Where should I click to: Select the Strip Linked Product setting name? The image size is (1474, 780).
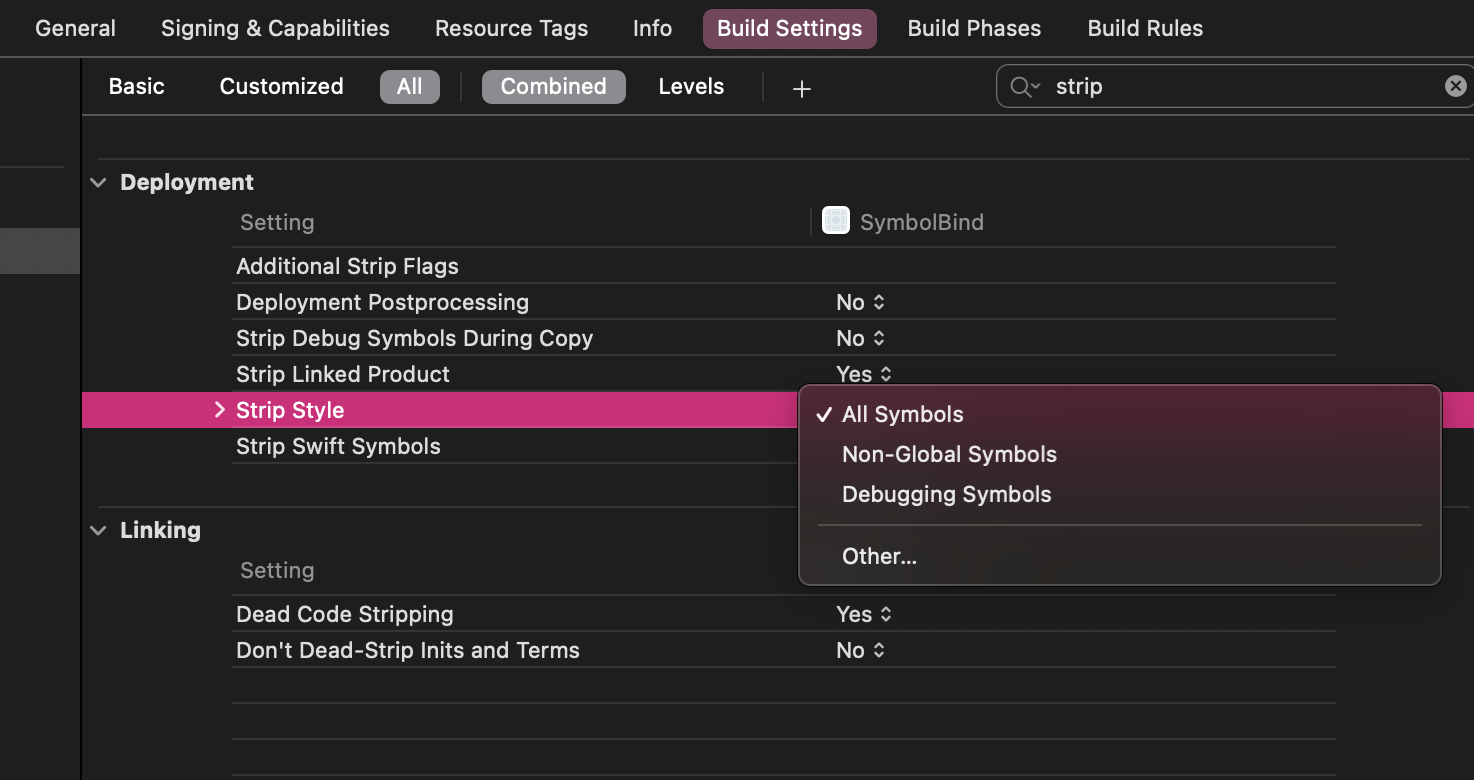click(343, 374)
